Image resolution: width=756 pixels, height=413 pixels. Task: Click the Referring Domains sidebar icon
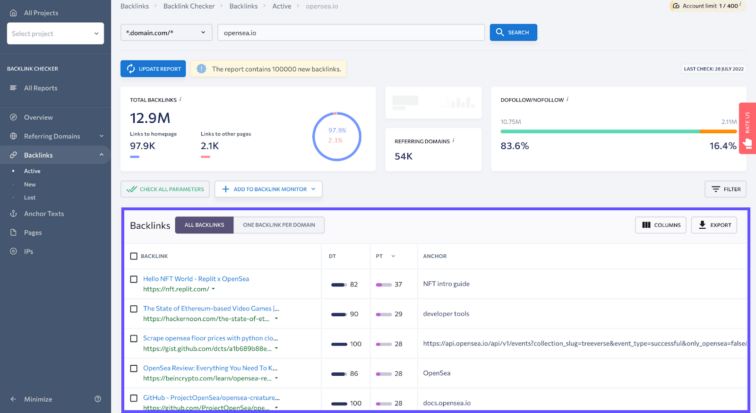click(13, 136)
